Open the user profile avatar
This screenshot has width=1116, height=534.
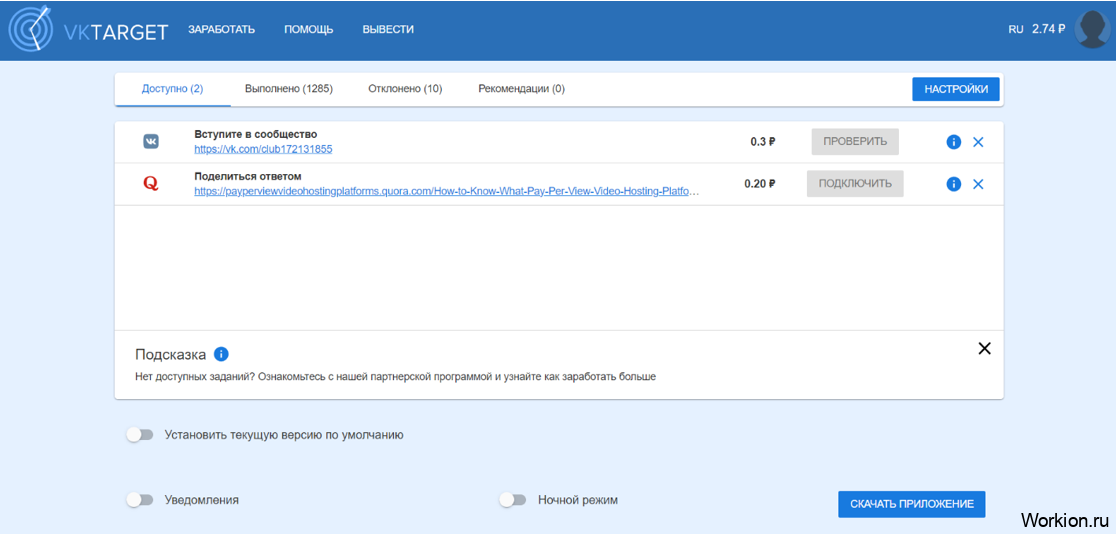(1093, 29)
